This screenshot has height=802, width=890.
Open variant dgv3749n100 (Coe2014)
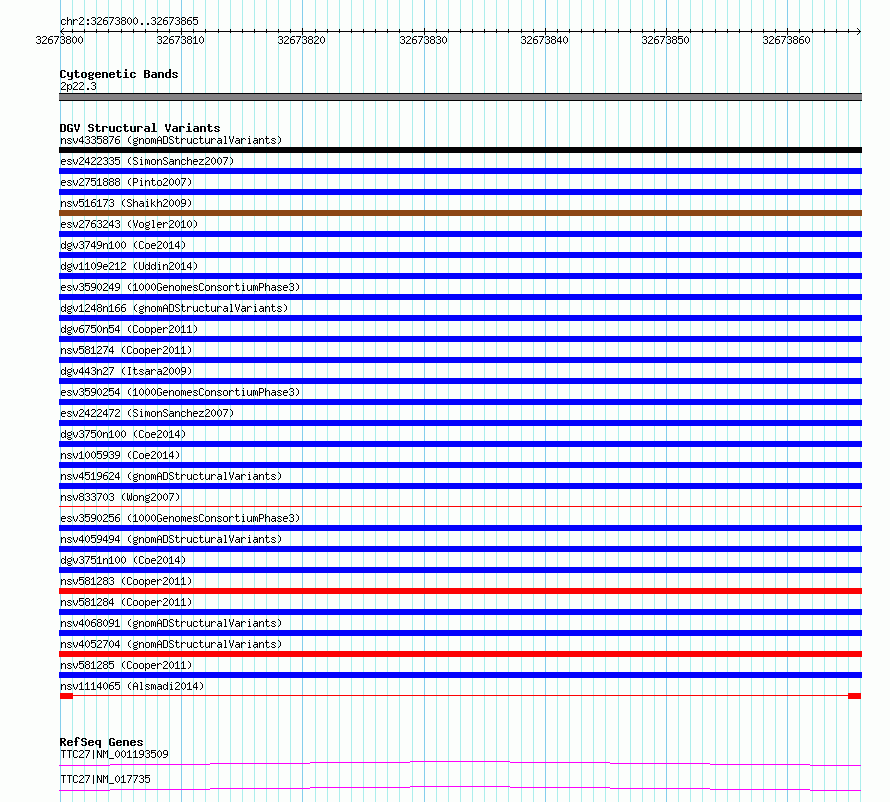click(x=123, y=245)
